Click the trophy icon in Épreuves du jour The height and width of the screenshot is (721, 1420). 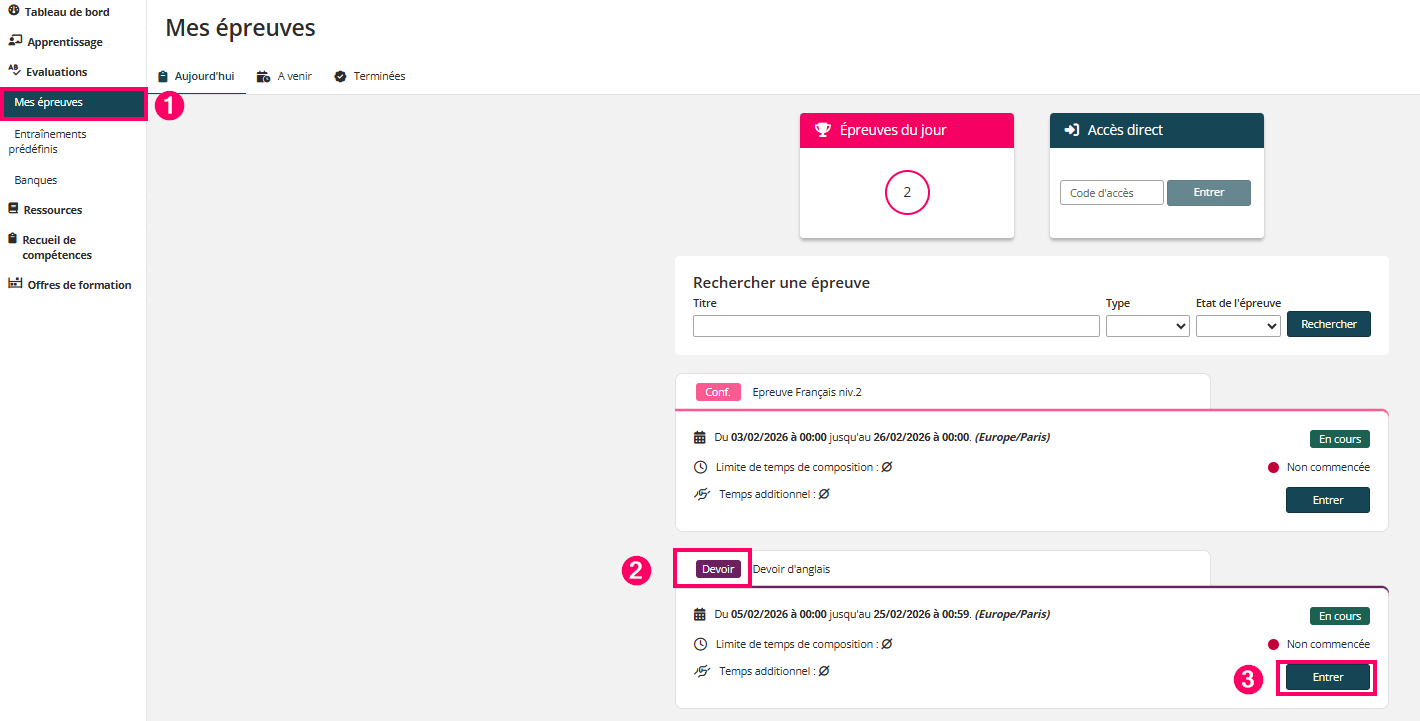pos(823,130)
